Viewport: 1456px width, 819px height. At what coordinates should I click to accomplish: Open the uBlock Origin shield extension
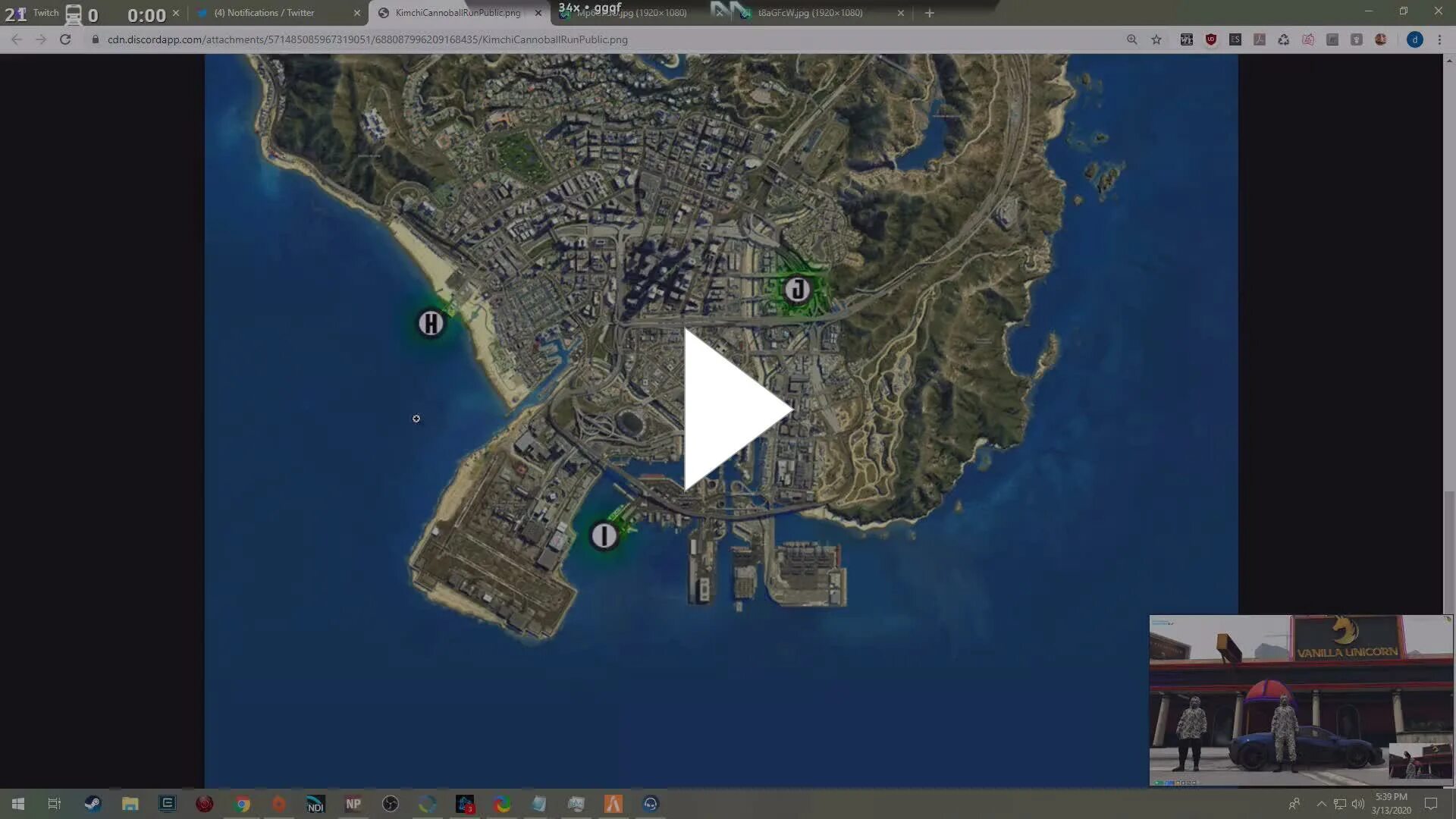[1211, 39]
